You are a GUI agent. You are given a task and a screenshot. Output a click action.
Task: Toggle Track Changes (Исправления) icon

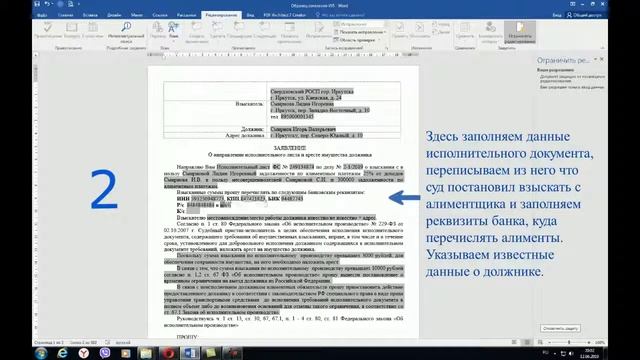tap(319, 31)
